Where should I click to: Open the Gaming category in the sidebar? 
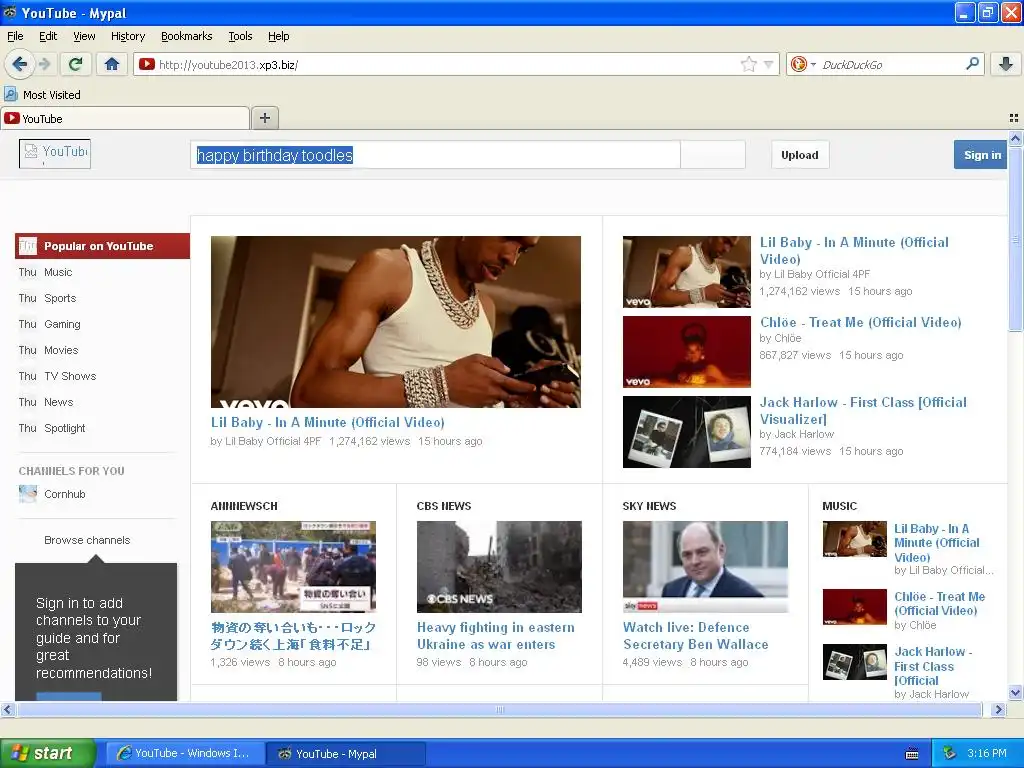[62, 325]
